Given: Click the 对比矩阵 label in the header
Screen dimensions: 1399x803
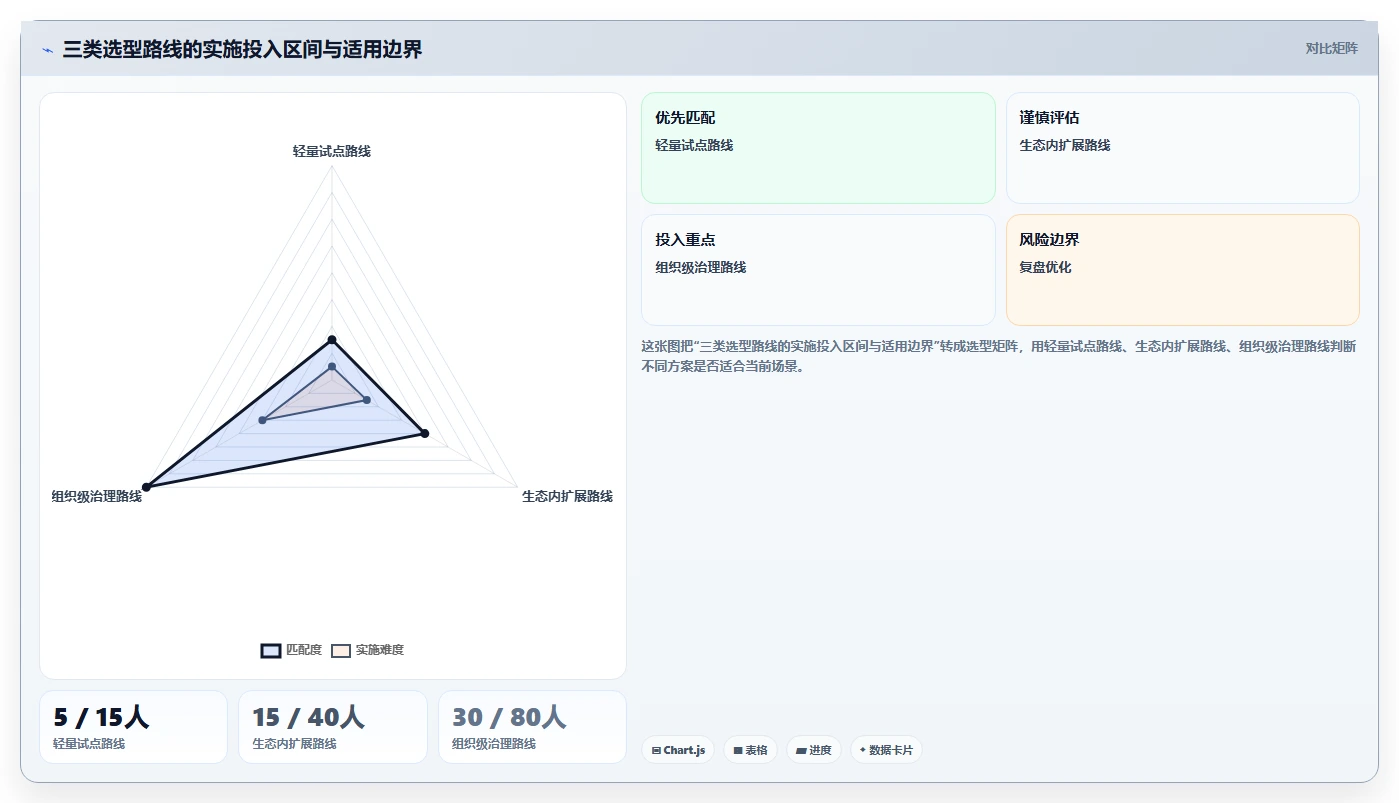Looking at the screenshot, I should (1331, 48).
